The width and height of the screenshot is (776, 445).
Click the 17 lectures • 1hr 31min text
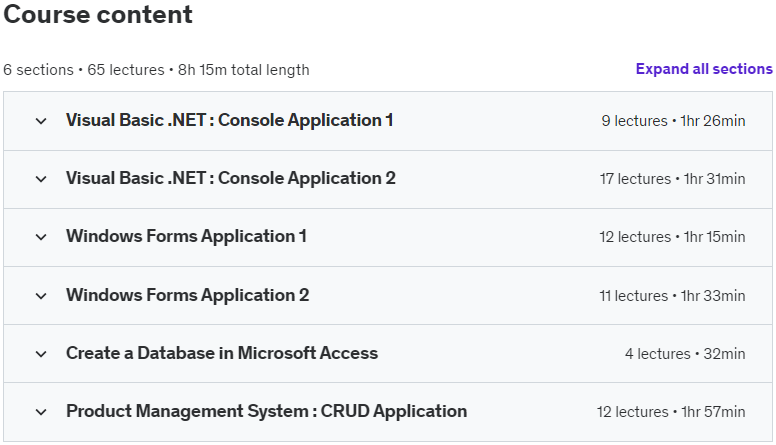coord(673,179)
